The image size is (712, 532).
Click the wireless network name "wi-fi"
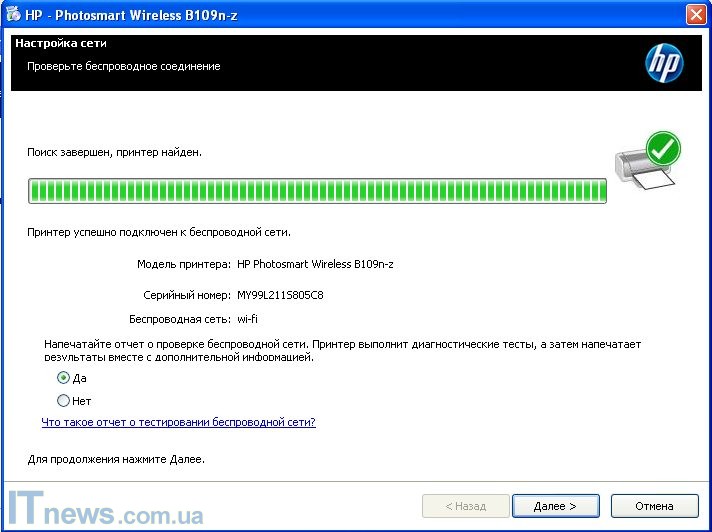[x=248, y=319]
